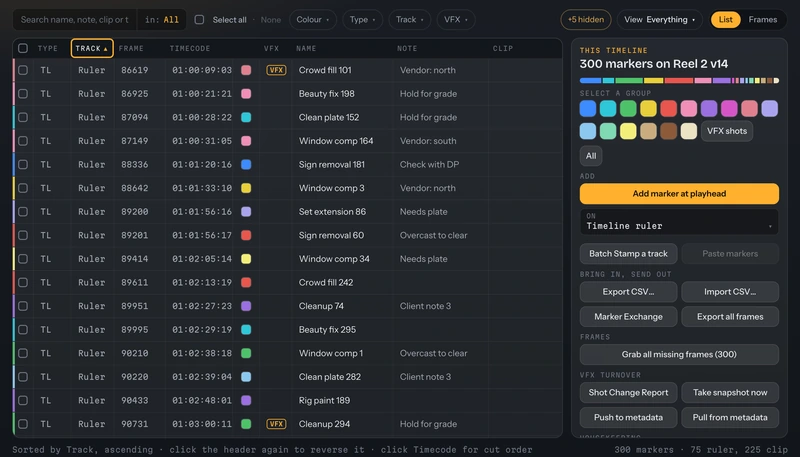Tick the checkbox for Crowd fill 101

(x=23, y=70)
